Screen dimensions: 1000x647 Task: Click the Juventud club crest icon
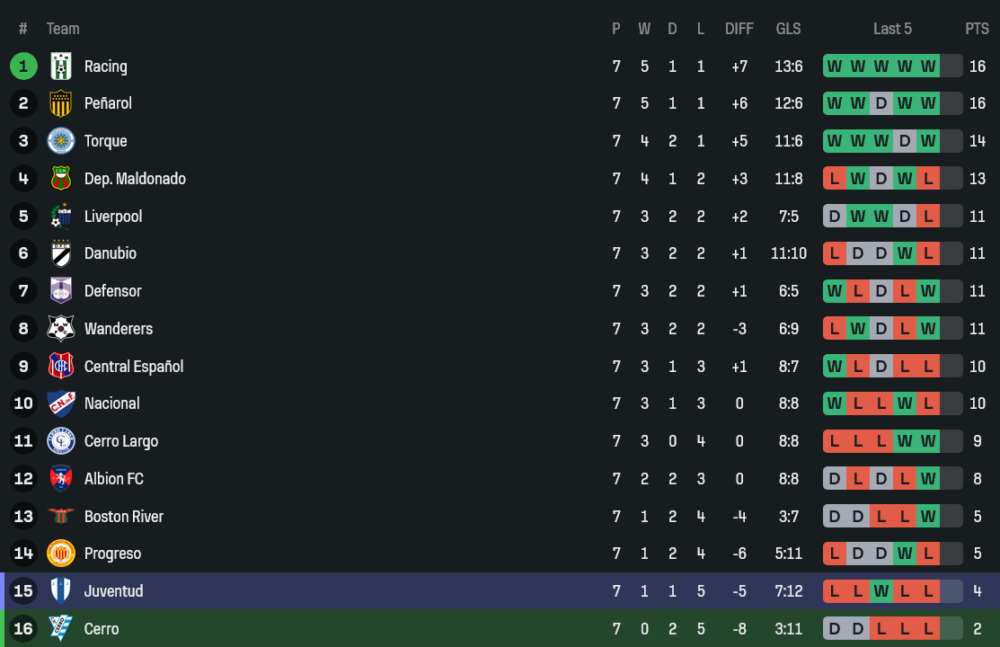click(x=61, y=591)
